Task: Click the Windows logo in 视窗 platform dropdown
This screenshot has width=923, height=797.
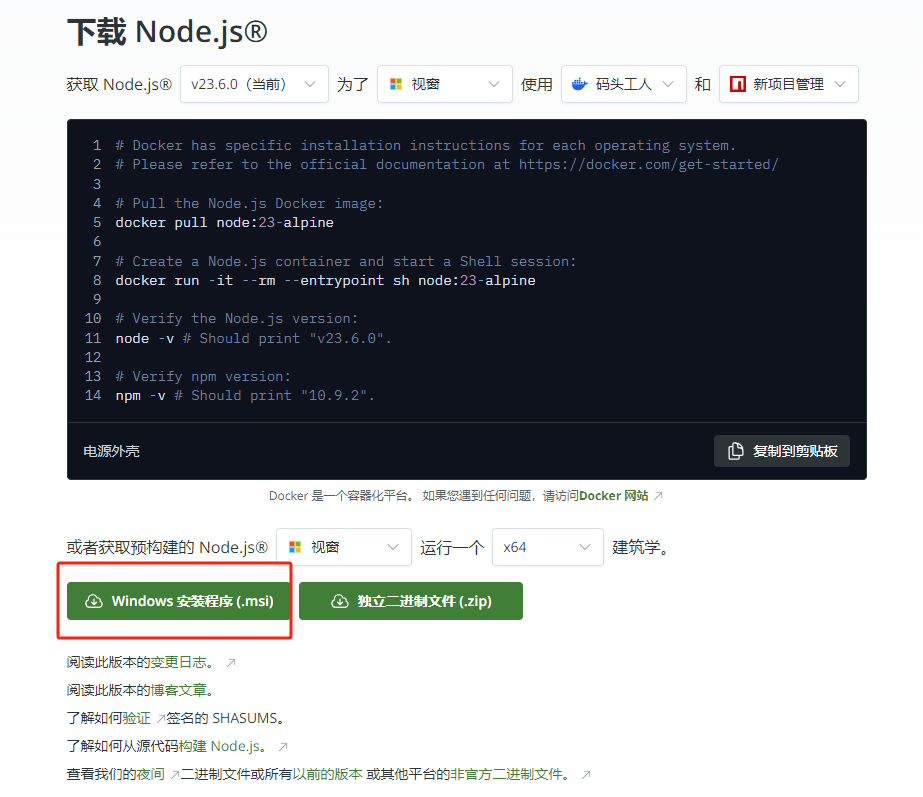Action: point(396,84)
